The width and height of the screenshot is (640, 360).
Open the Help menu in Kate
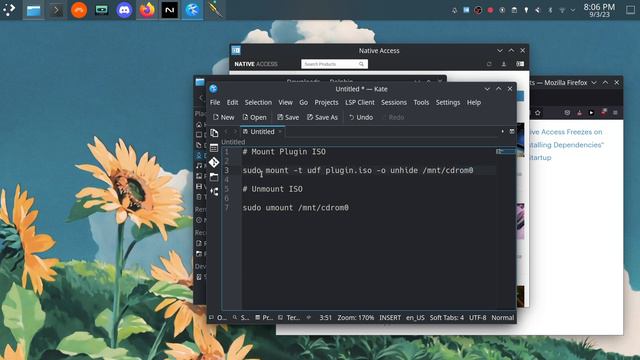[473, 102]
